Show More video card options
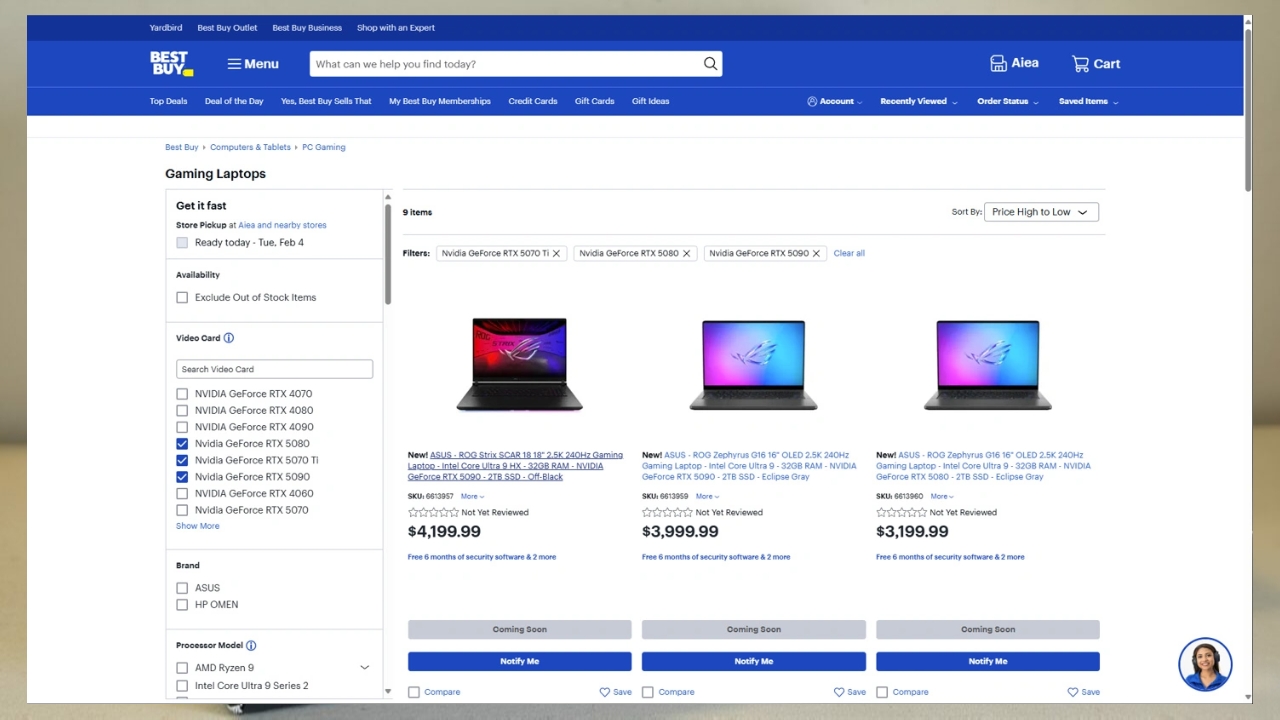Screen dimensions: 1280x720 [198, 526]
